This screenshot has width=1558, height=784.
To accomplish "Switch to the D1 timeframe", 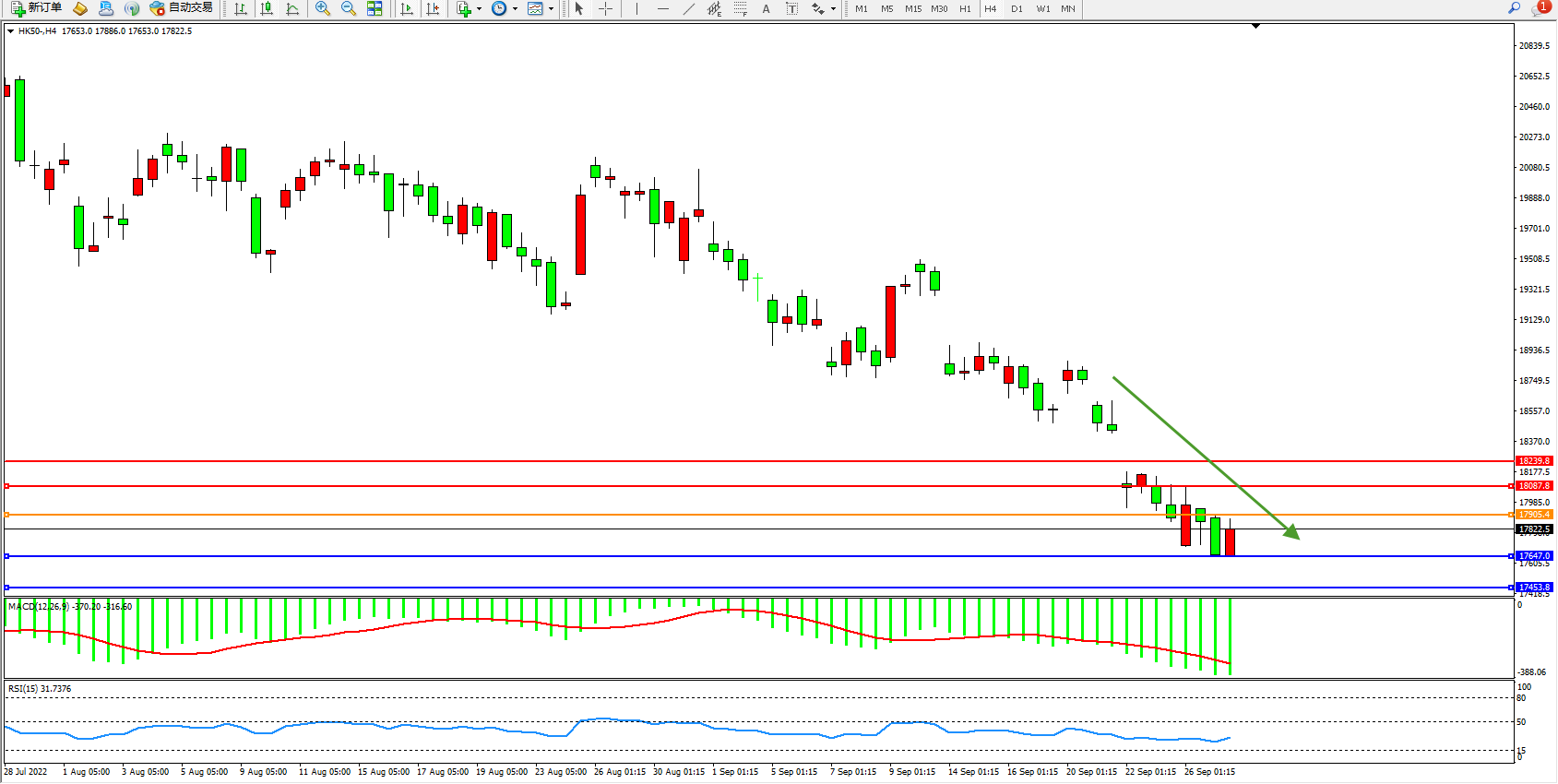I will 1017,8.
